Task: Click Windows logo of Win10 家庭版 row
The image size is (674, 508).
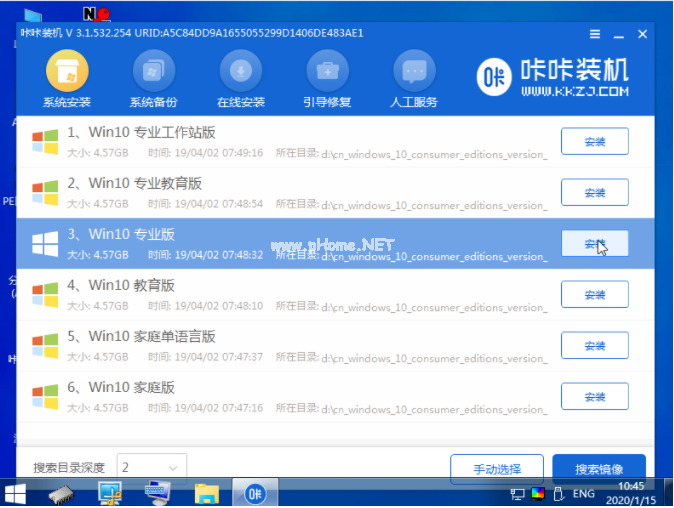Action: click(45, 397)
